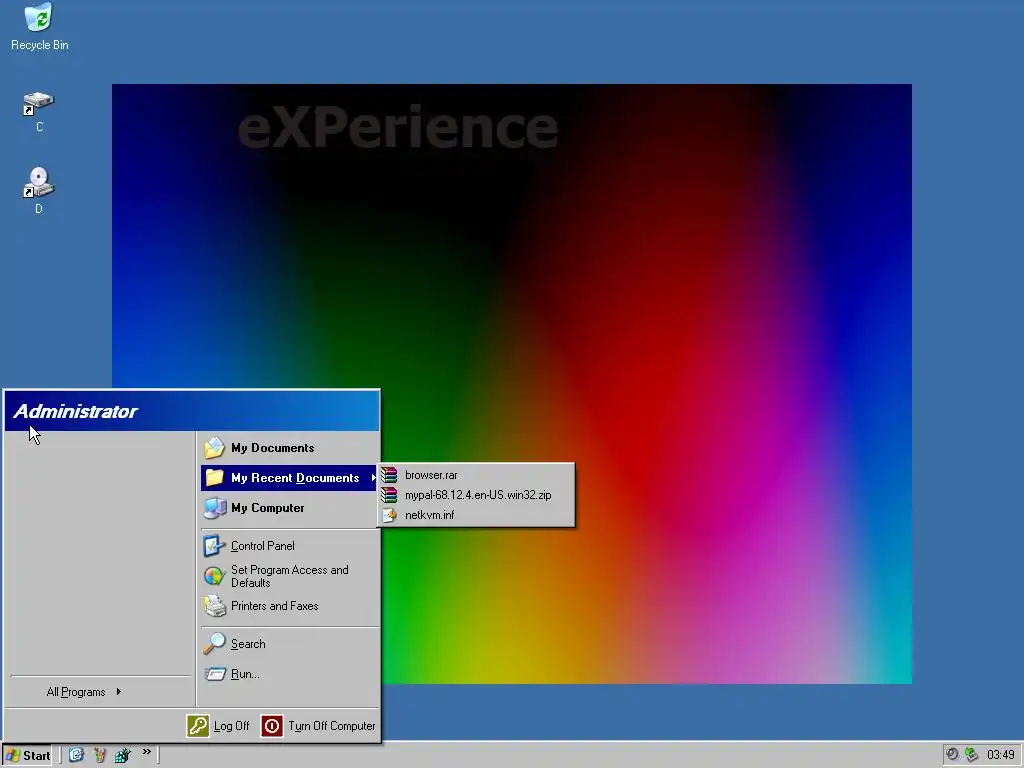This screenshot has height=768, width=1024.
Task: Open recent file netkvm.inf
Action: pyautogui.click(x=477, y=515)
